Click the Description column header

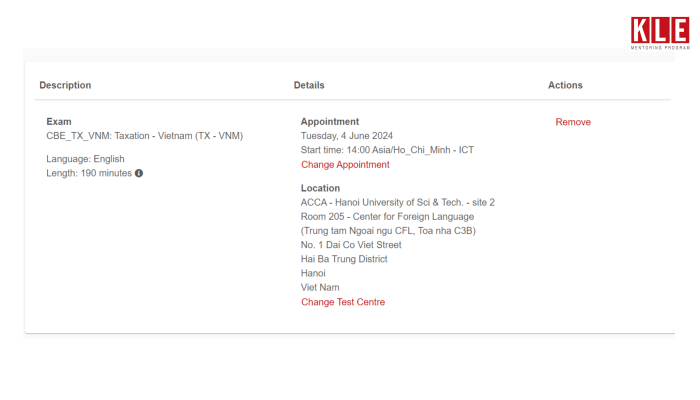pyautogui.click(x=65, y=85)
